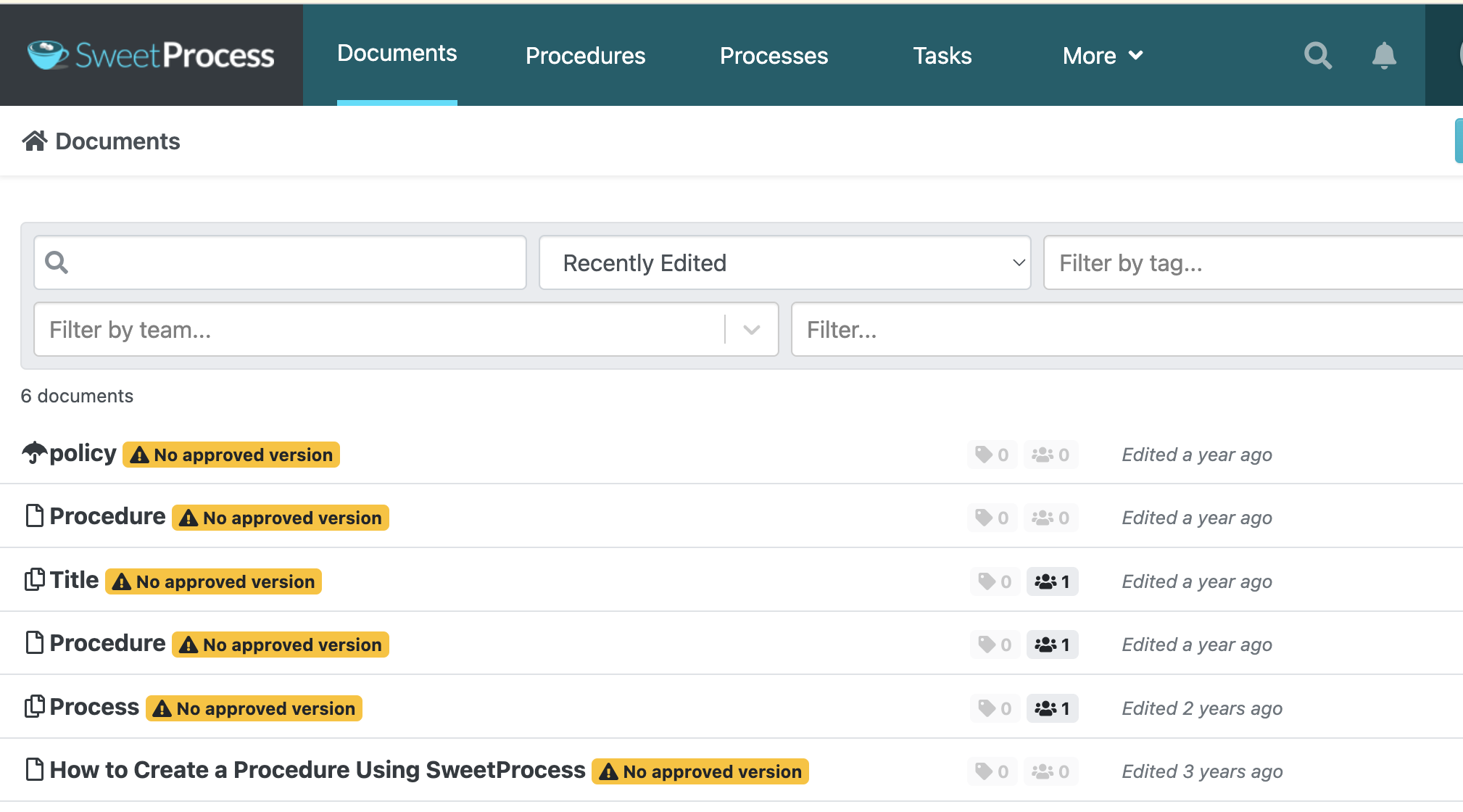Click the home icon beside Documents heading

(x=35, y=141)
